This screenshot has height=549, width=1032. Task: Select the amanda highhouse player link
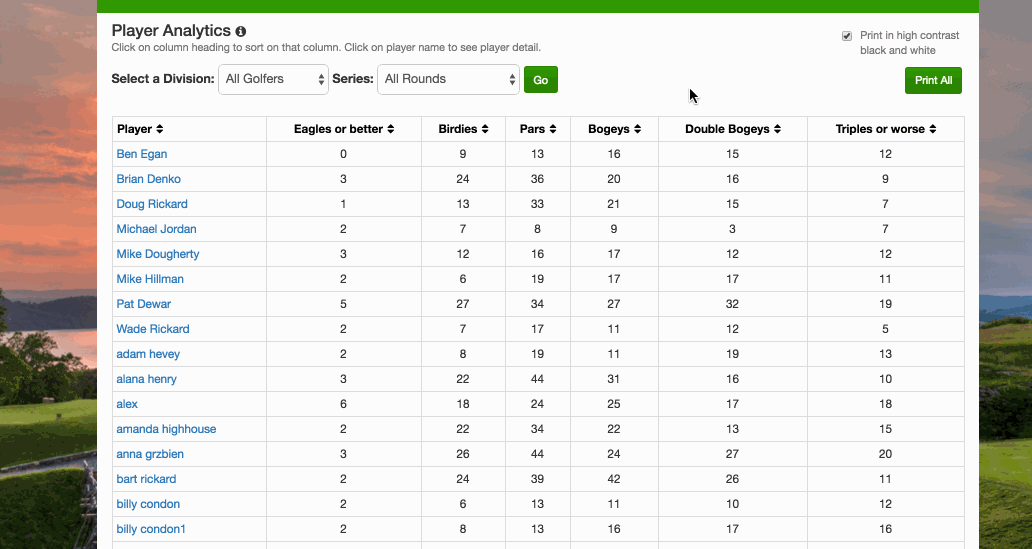pos(166,429)
